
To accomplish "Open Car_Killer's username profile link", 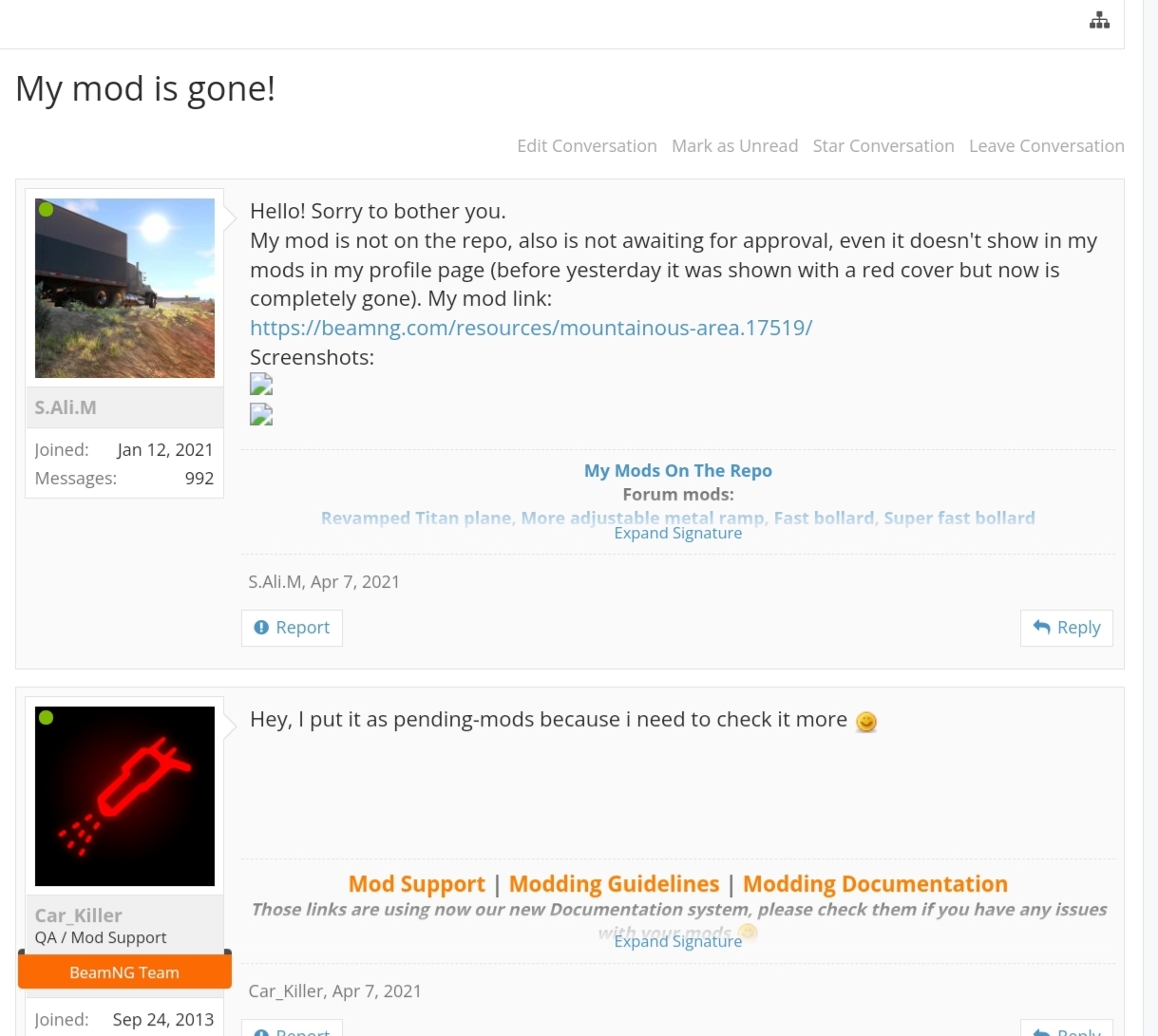I will [78, 915].
